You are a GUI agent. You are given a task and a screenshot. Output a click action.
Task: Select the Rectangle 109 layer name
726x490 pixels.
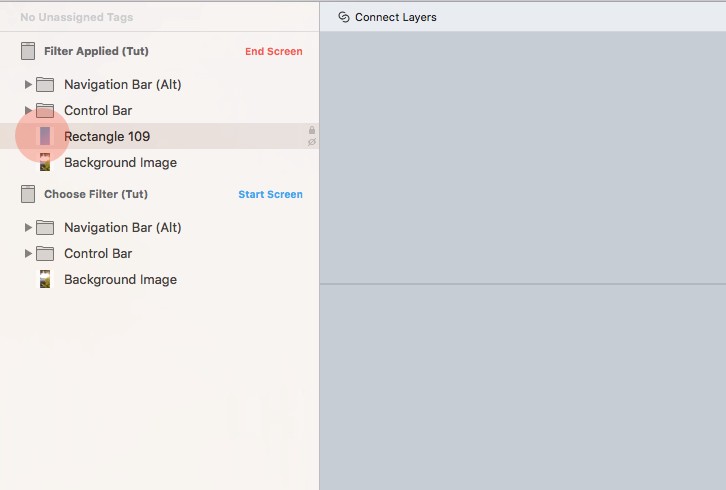coord(107,136)
